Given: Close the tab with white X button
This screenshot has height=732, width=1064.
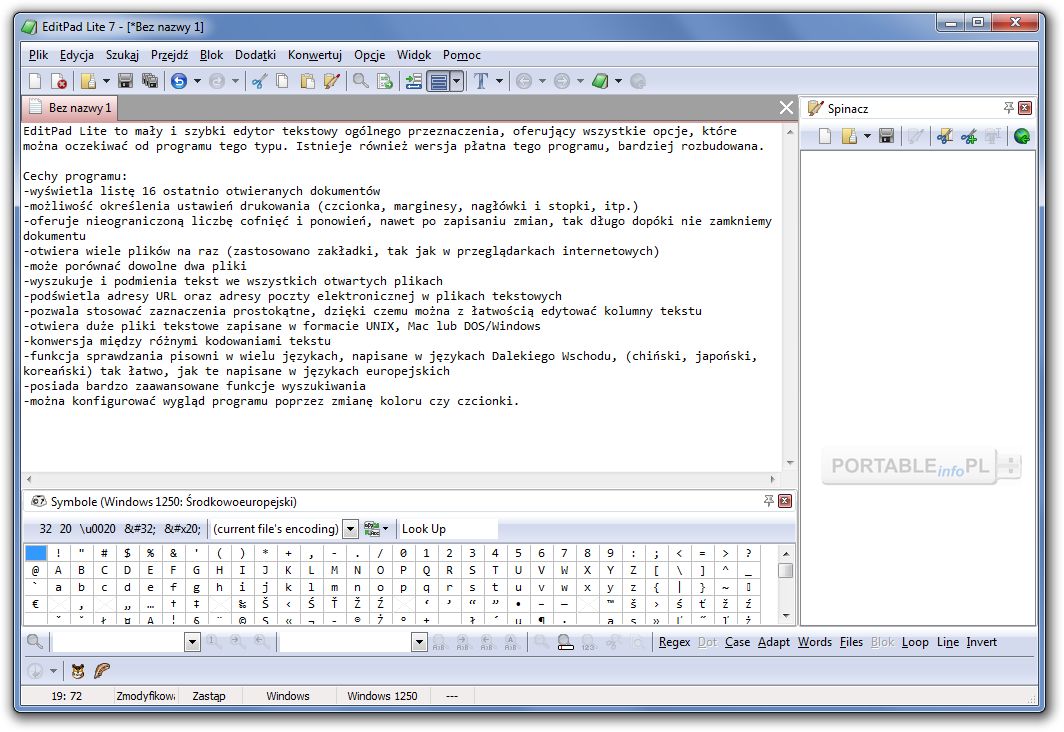Looking at the screenshot, I should coord(786,108).
